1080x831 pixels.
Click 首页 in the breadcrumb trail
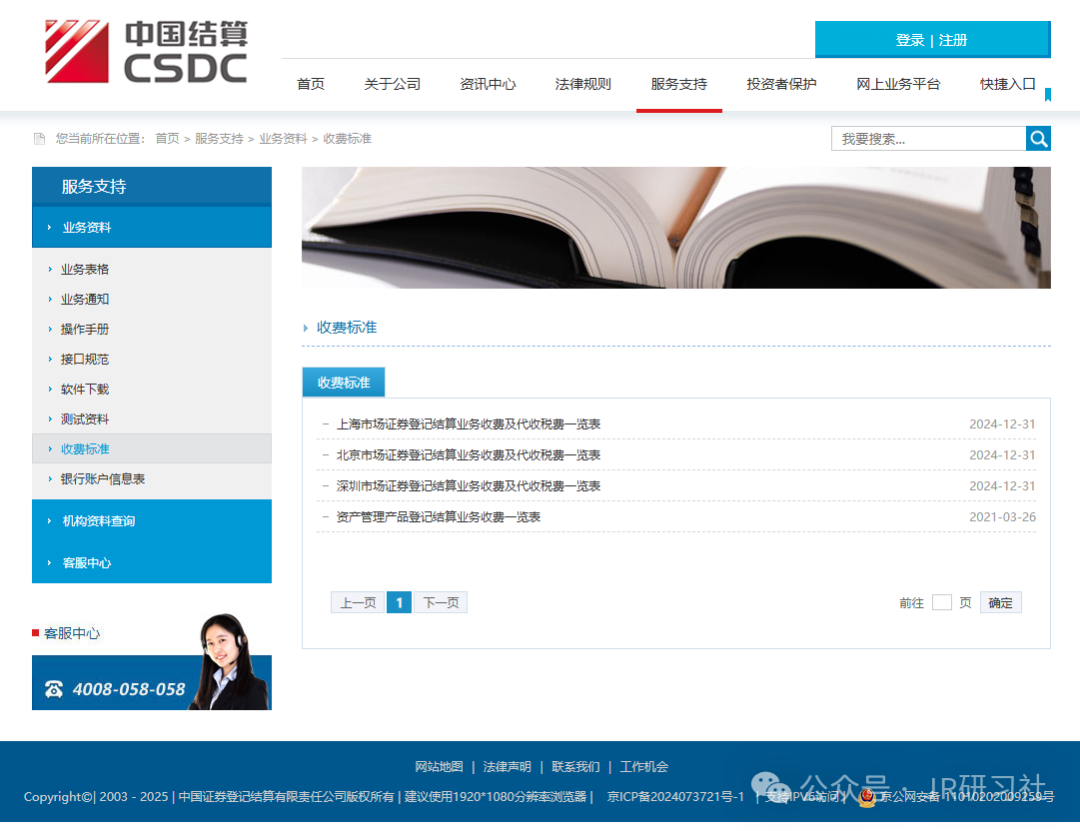pyautogui.click(x=167, y=138)
